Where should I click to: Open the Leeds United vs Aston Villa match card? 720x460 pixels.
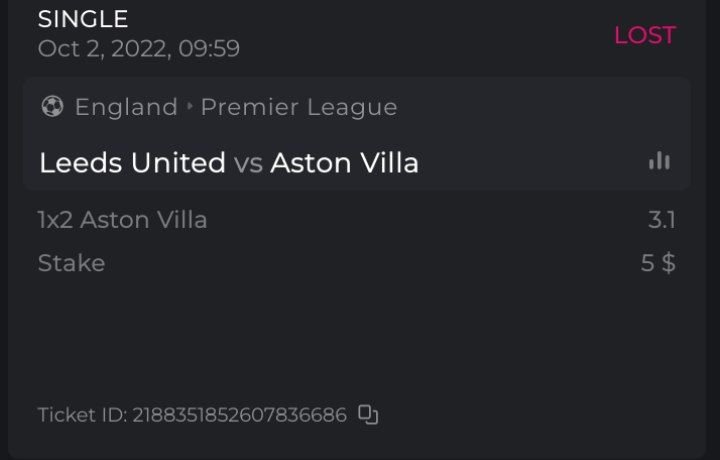coord(356,135)
